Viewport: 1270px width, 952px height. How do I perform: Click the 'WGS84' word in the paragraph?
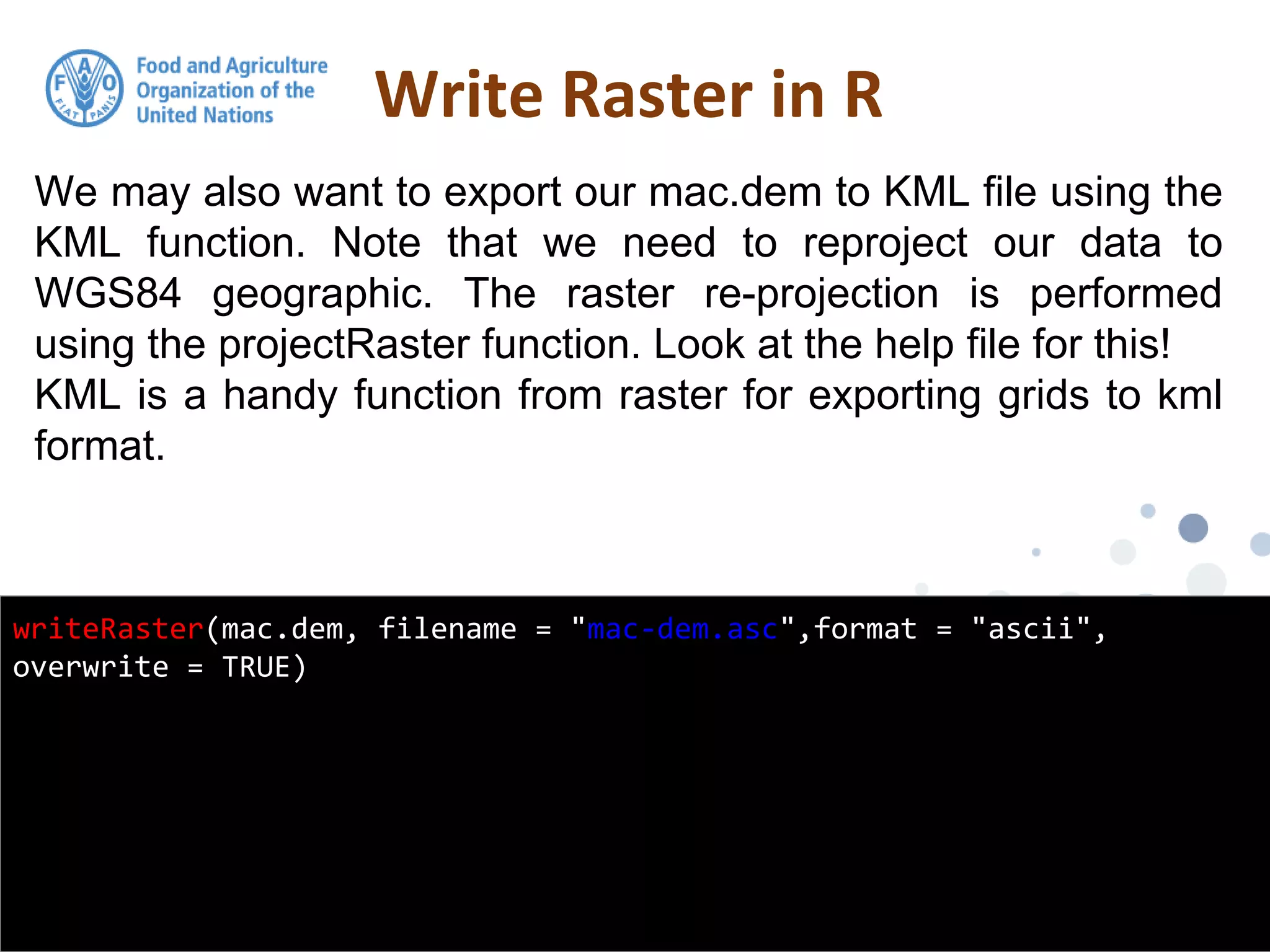click(x=108, y=293)
